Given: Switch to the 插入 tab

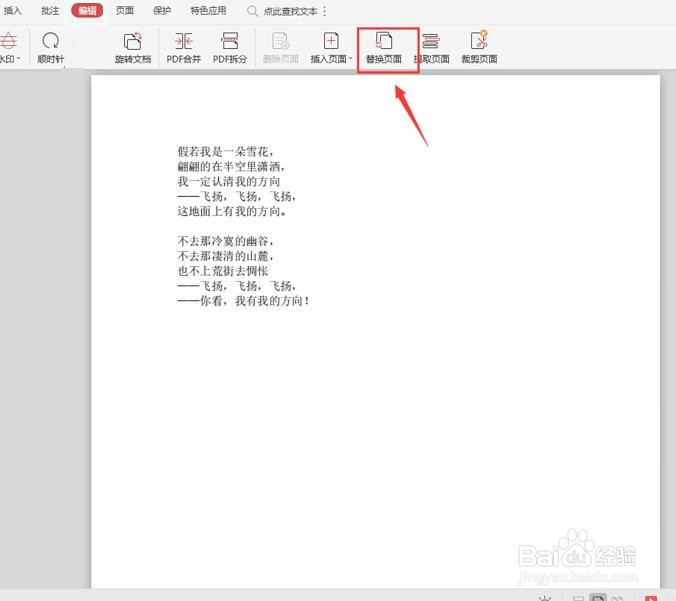Looking at the screenshot, I should 12,10.
